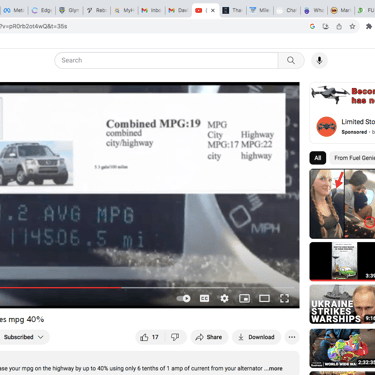
Task: Select the From Fuel Genie chip
Action: coord(352,158)
